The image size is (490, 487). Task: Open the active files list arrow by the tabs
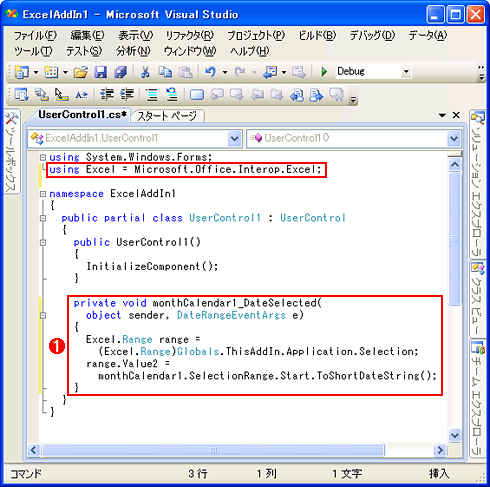point(442,115)
